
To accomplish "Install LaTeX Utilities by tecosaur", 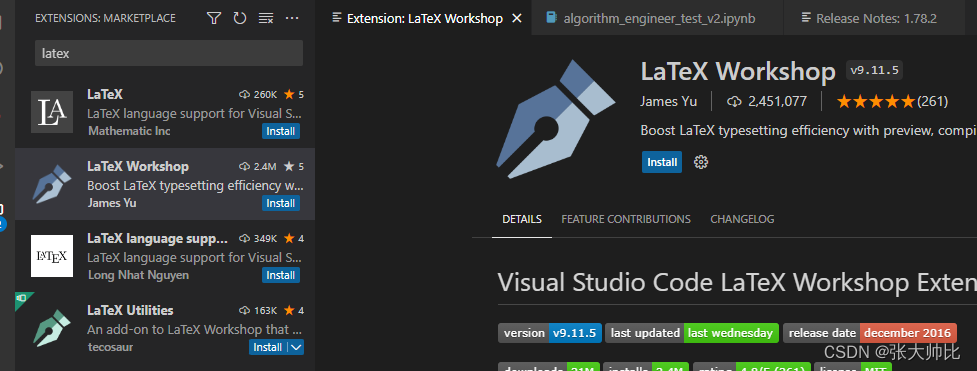I will point(268,347).
